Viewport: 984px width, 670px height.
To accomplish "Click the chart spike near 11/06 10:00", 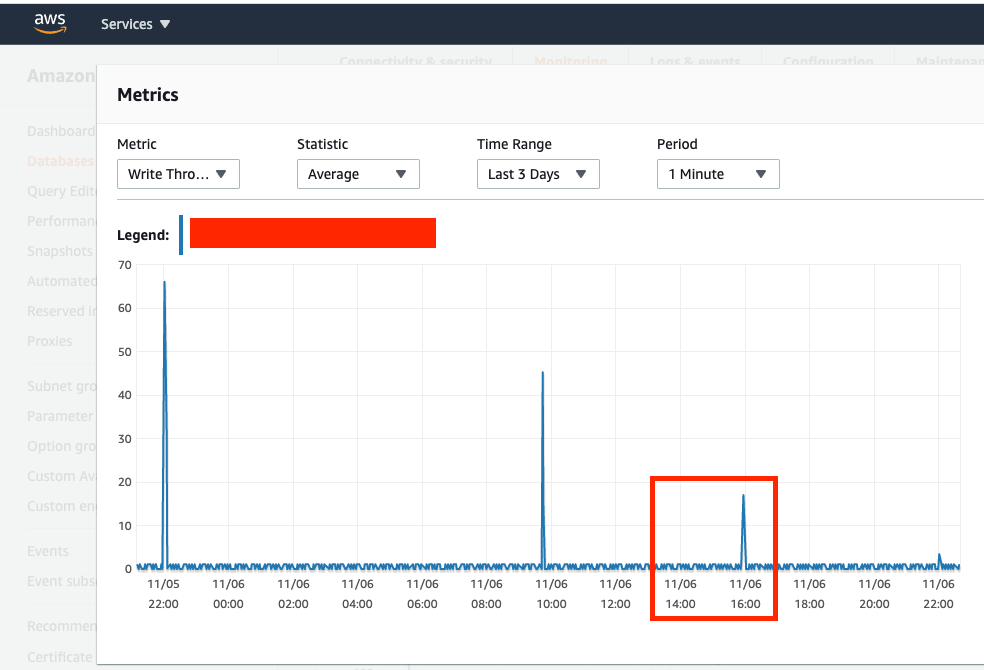I will pyautogui.click(x=543, y=471).
